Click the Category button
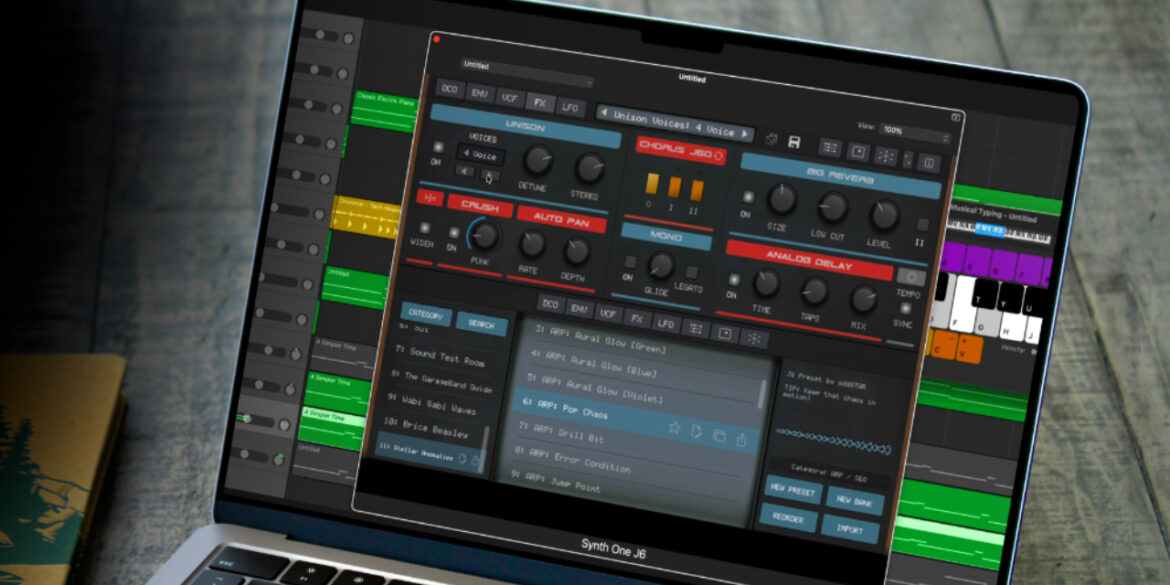This screenshot has height=585, width=1170. click(426, 315)
